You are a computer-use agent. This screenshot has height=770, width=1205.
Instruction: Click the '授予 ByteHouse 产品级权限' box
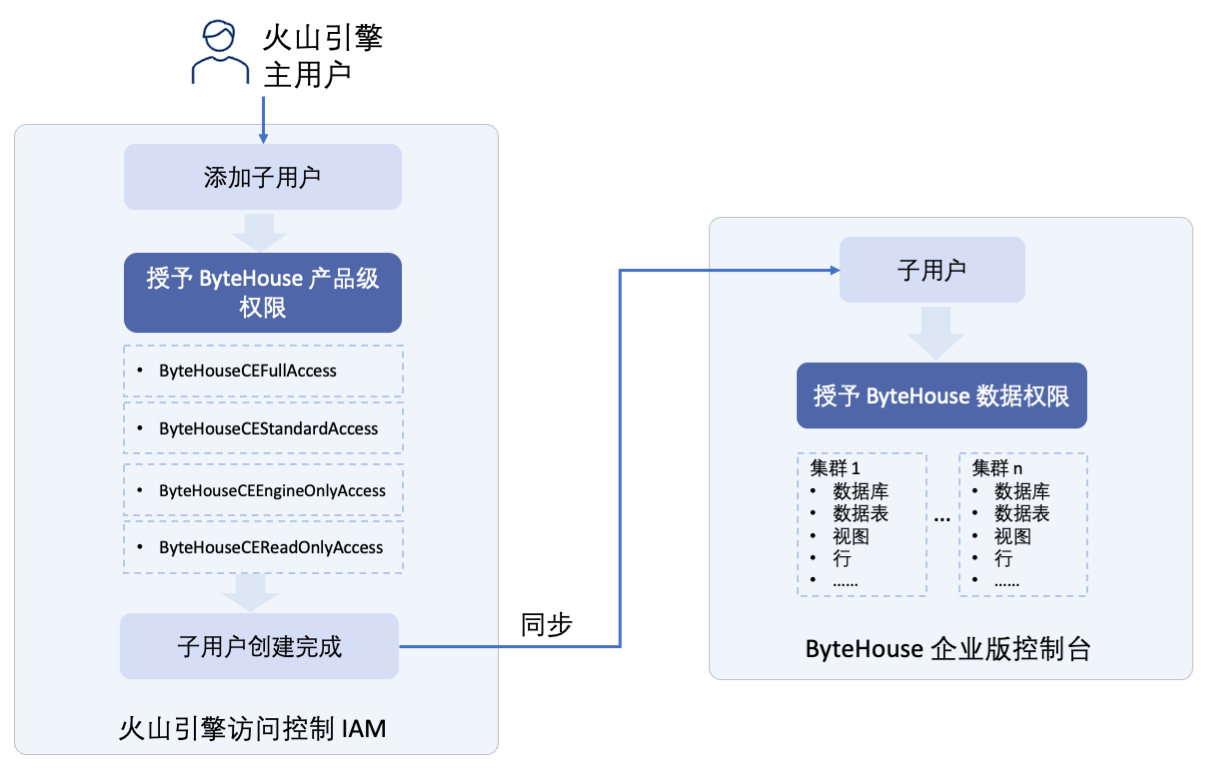click(x=262, y=292)
